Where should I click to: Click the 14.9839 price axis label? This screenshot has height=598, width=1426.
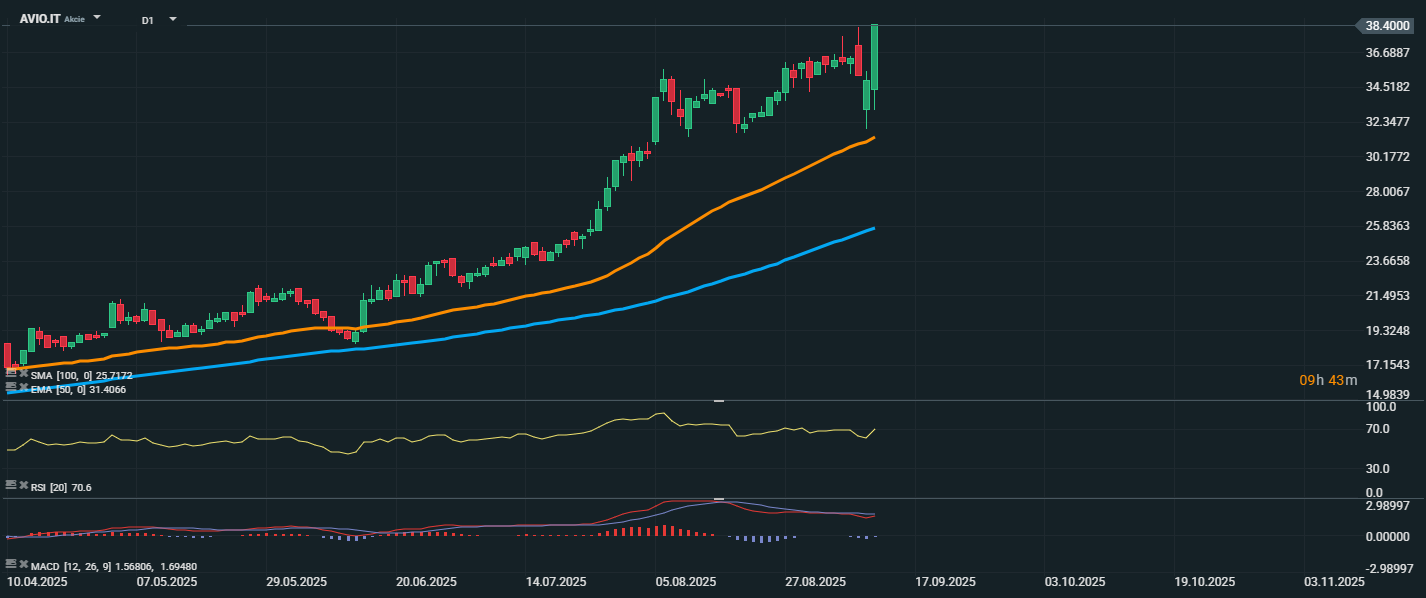click(x=1388, y=395)
